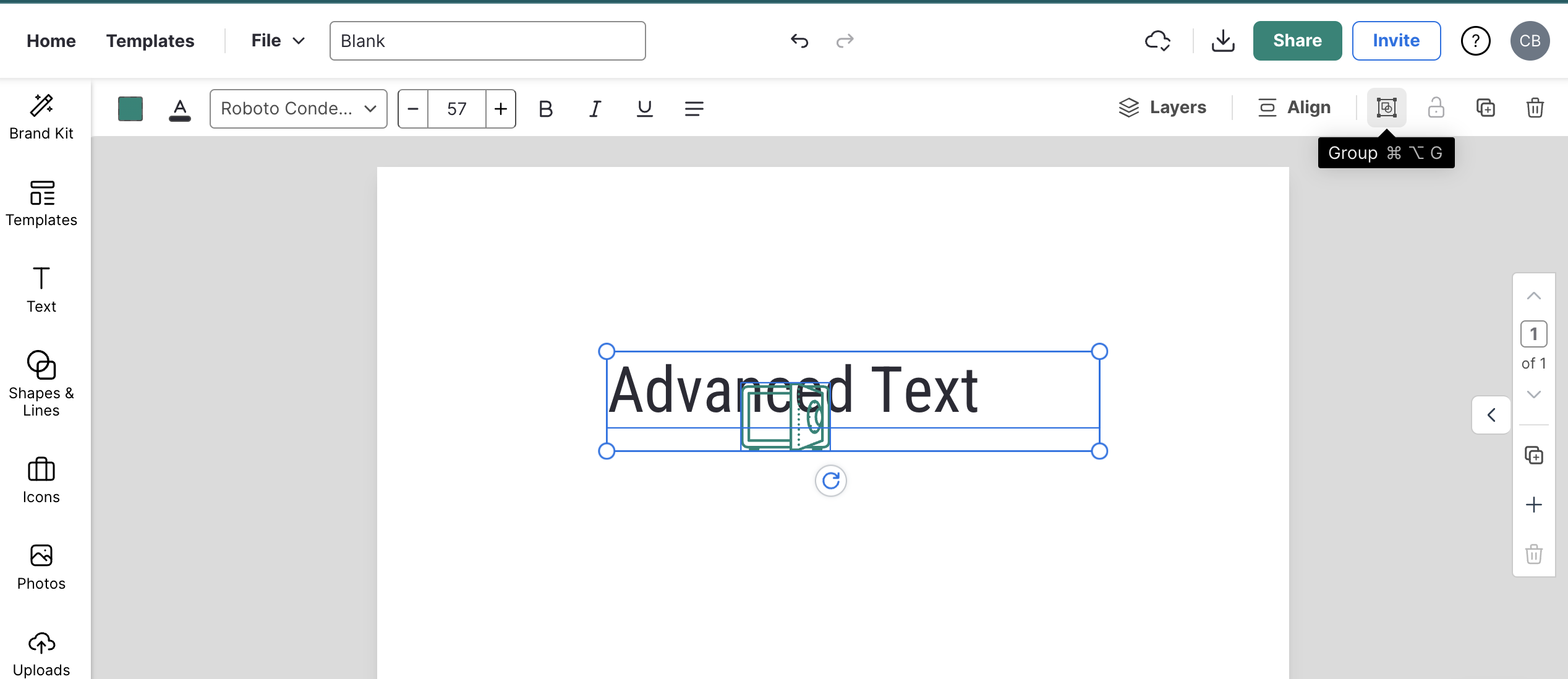Go to Home
1568x679 pixels.
coord(51,41)
